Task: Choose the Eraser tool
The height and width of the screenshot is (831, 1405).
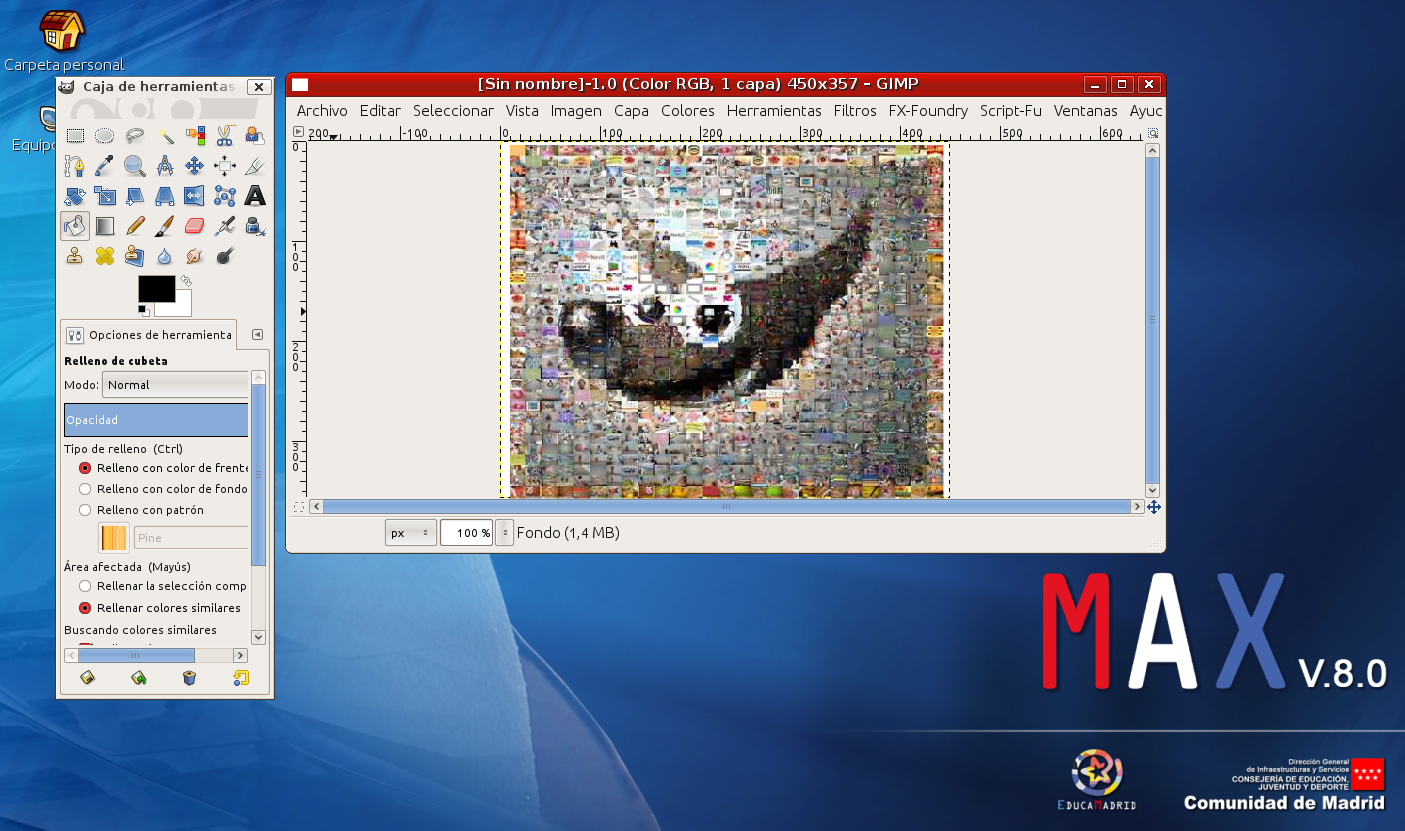Action: (x=195, y=226)
